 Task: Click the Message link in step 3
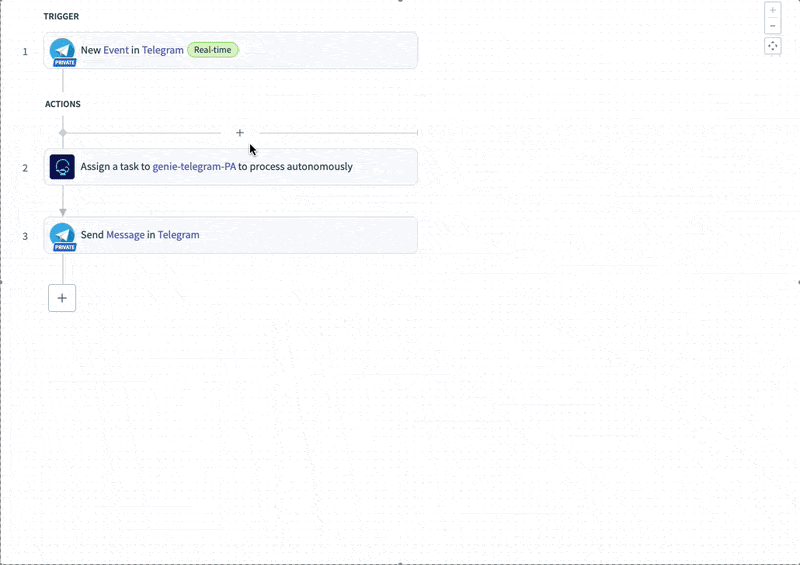126,235
